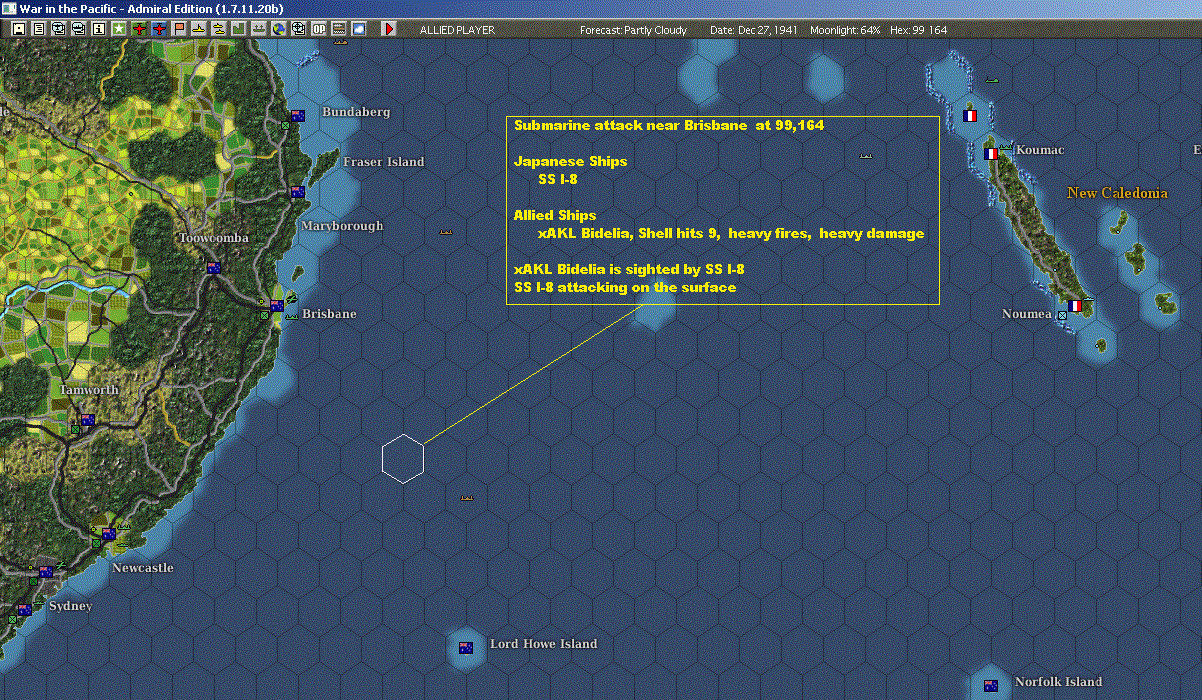Click ship icon inside the combat report box
The width and height of the screenshot is (1202, 700).
[867, 156]
